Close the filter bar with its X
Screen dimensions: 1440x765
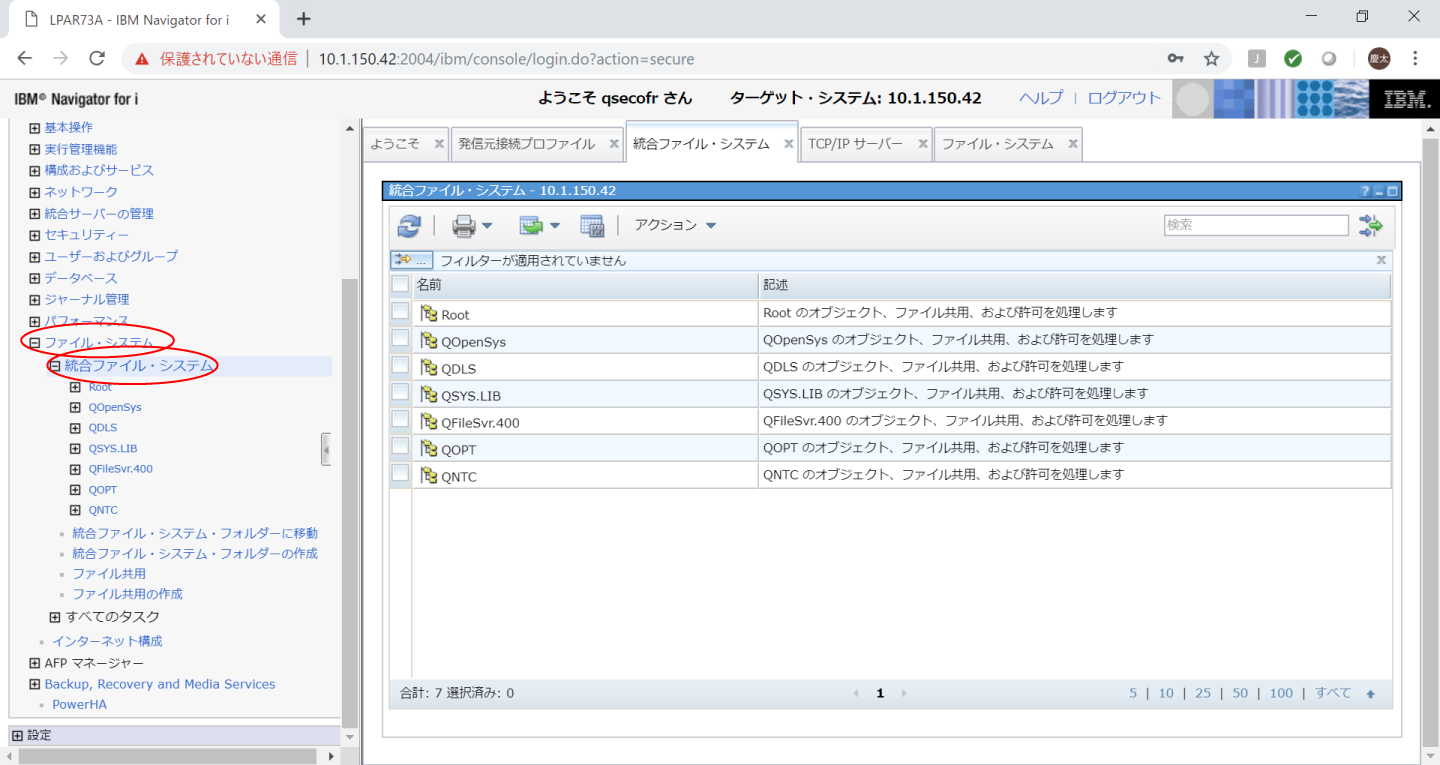pyautogui.click(x=1381, y=260)
